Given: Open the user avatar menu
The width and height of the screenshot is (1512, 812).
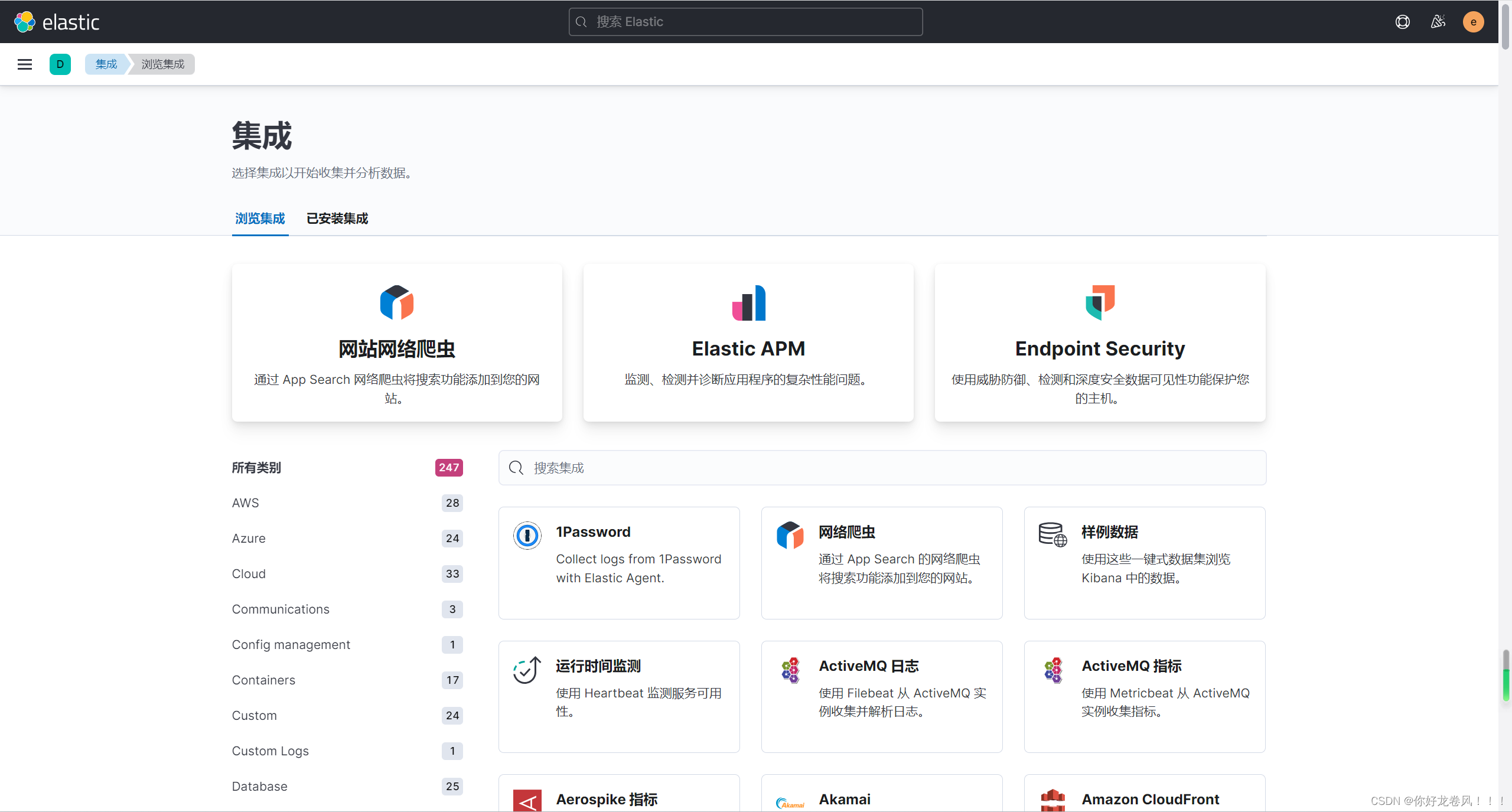Looking at the screenshot, I should (x=1473, y=22).
